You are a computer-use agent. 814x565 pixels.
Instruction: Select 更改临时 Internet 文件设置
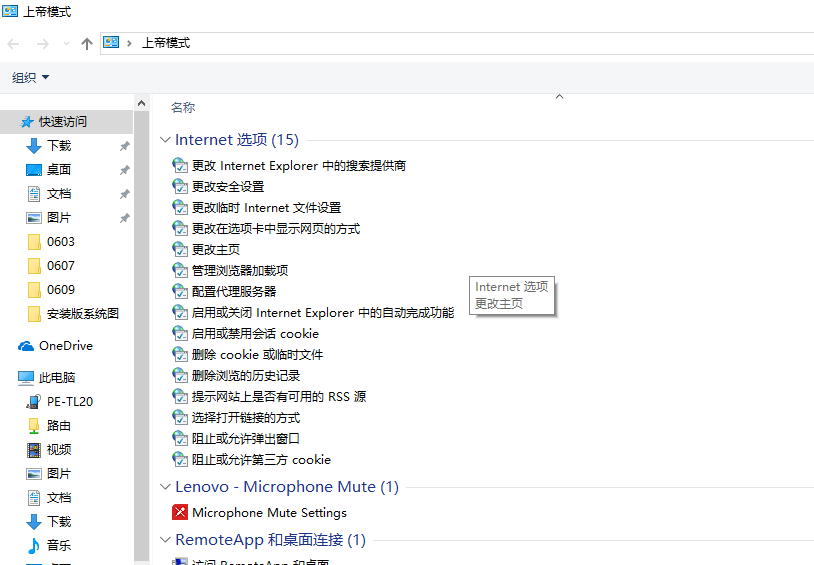[x=266, y=208]
